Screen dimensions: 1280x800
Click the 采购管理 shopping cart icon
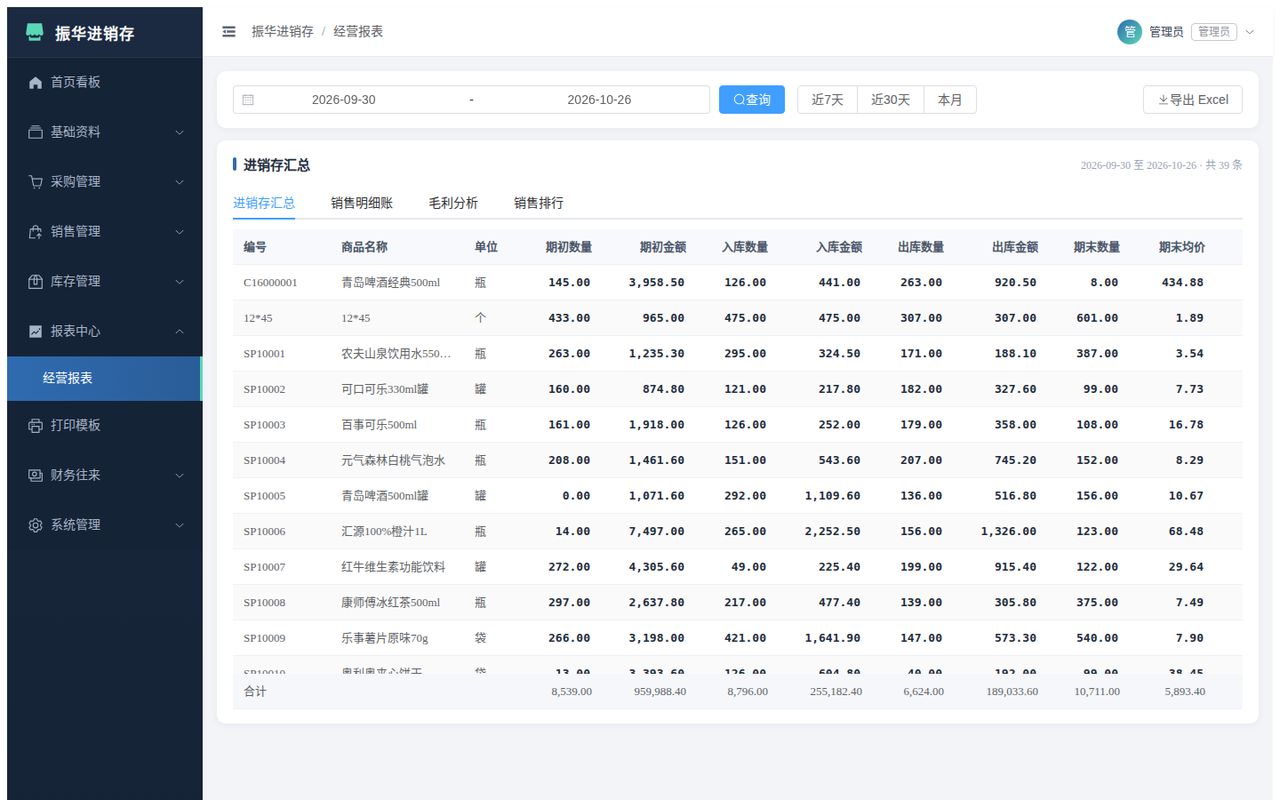coord(35,182)
